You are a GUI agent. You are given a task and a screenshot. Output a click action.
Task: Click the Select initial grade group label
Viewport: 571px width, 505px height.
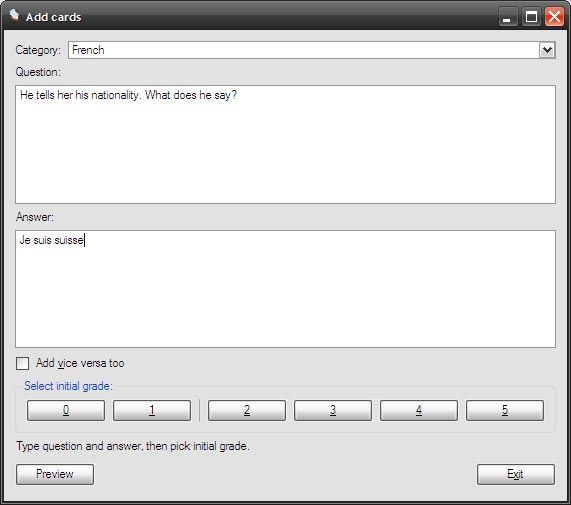(x=68, y=386)
